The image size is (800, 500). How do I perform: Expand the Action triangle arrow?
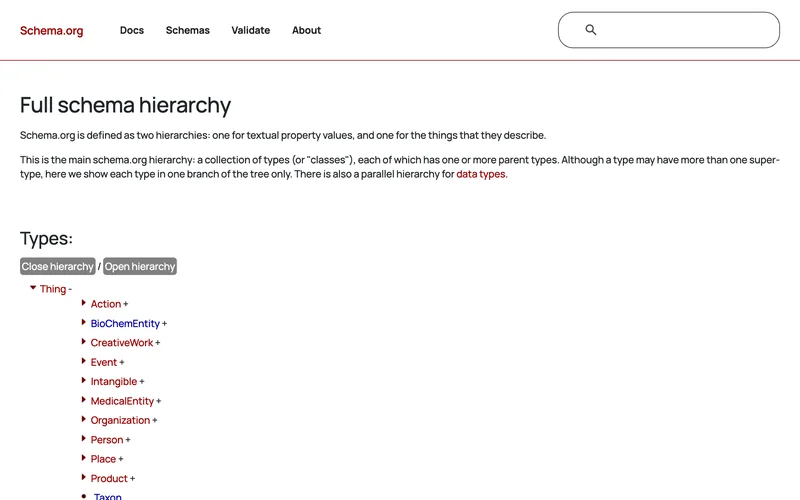pyautogui.click(x=84, y=303)
